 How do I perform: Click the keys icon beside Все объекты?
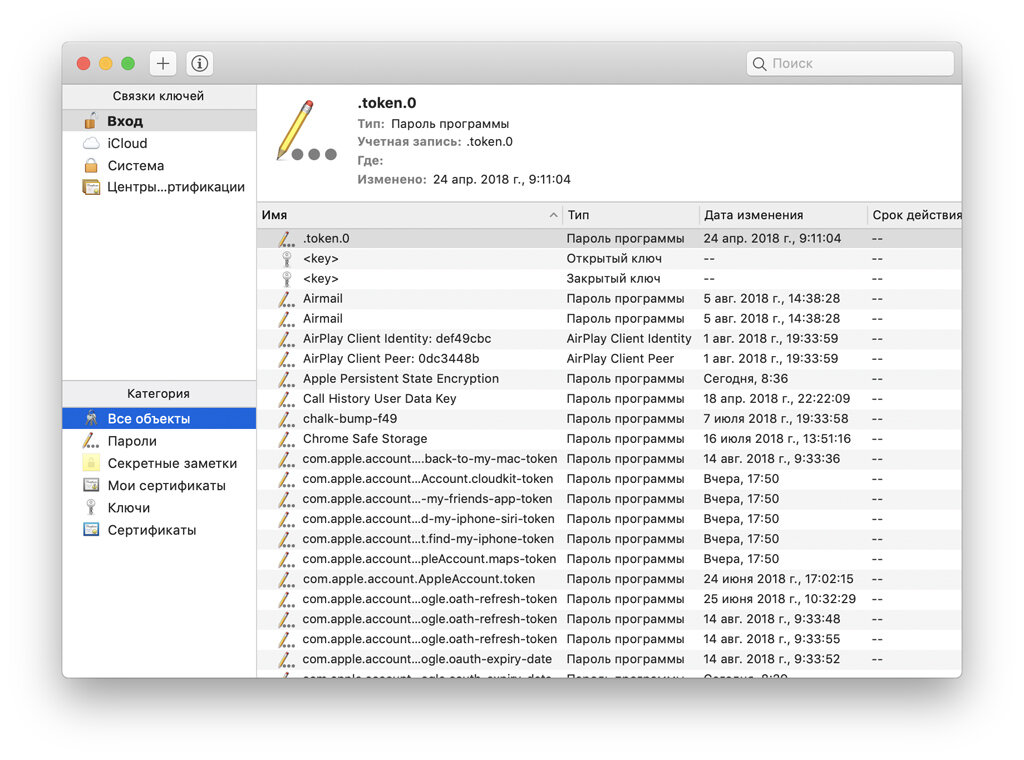click(x=91, y=419)
